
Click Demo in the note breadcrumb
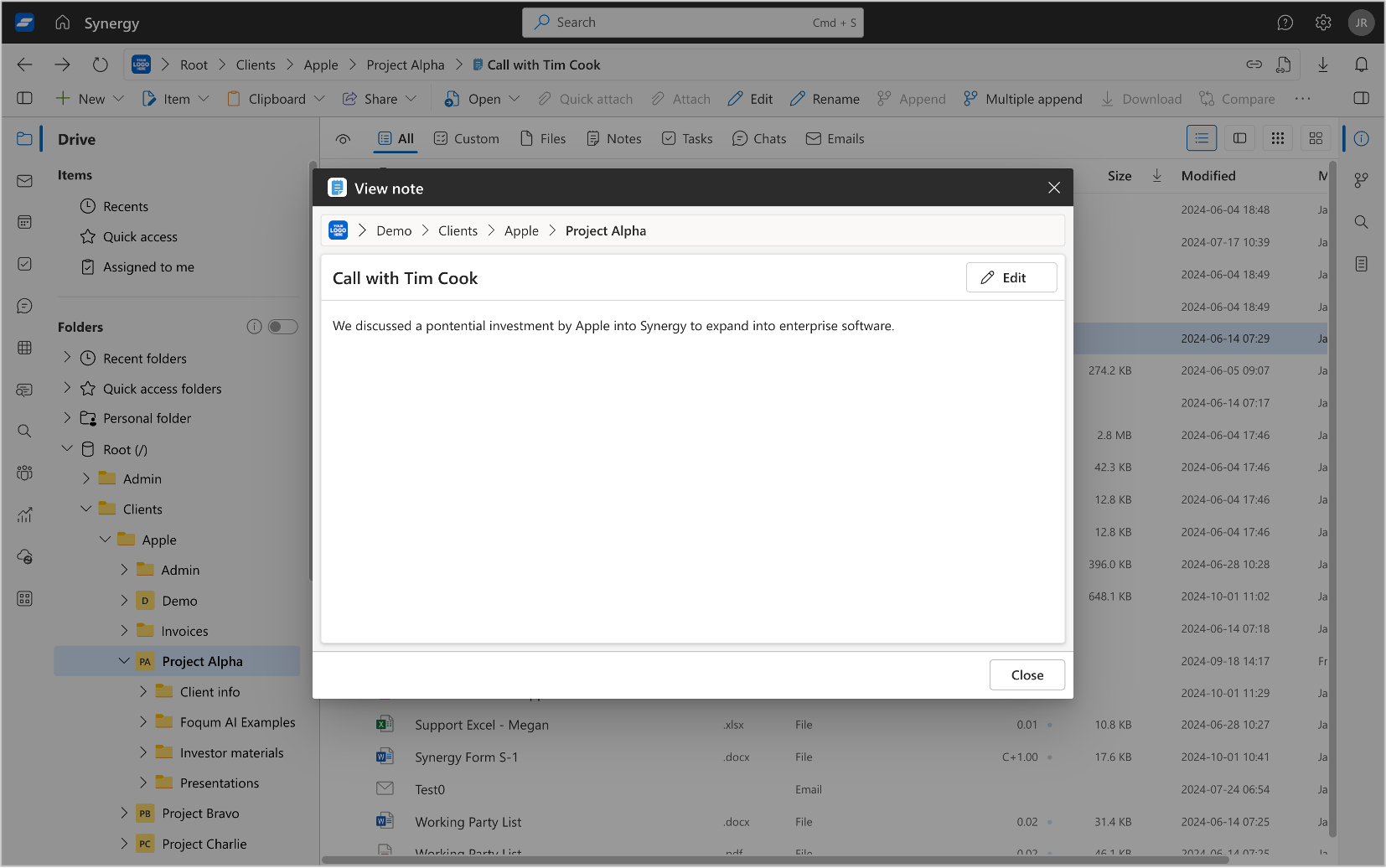click(394, 231)
